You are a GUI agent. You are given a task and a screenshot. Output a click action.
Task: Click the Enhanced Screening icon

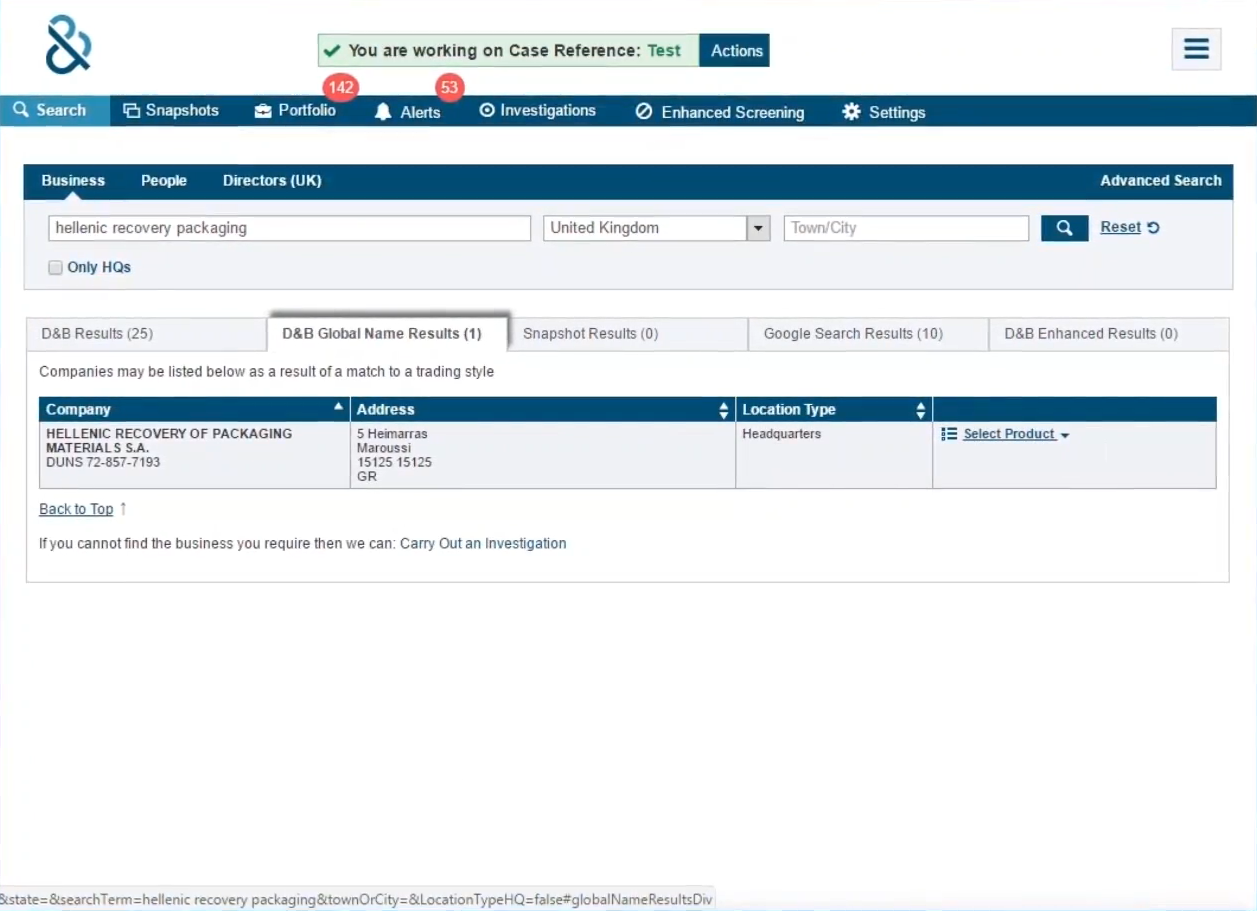(645, 112)
